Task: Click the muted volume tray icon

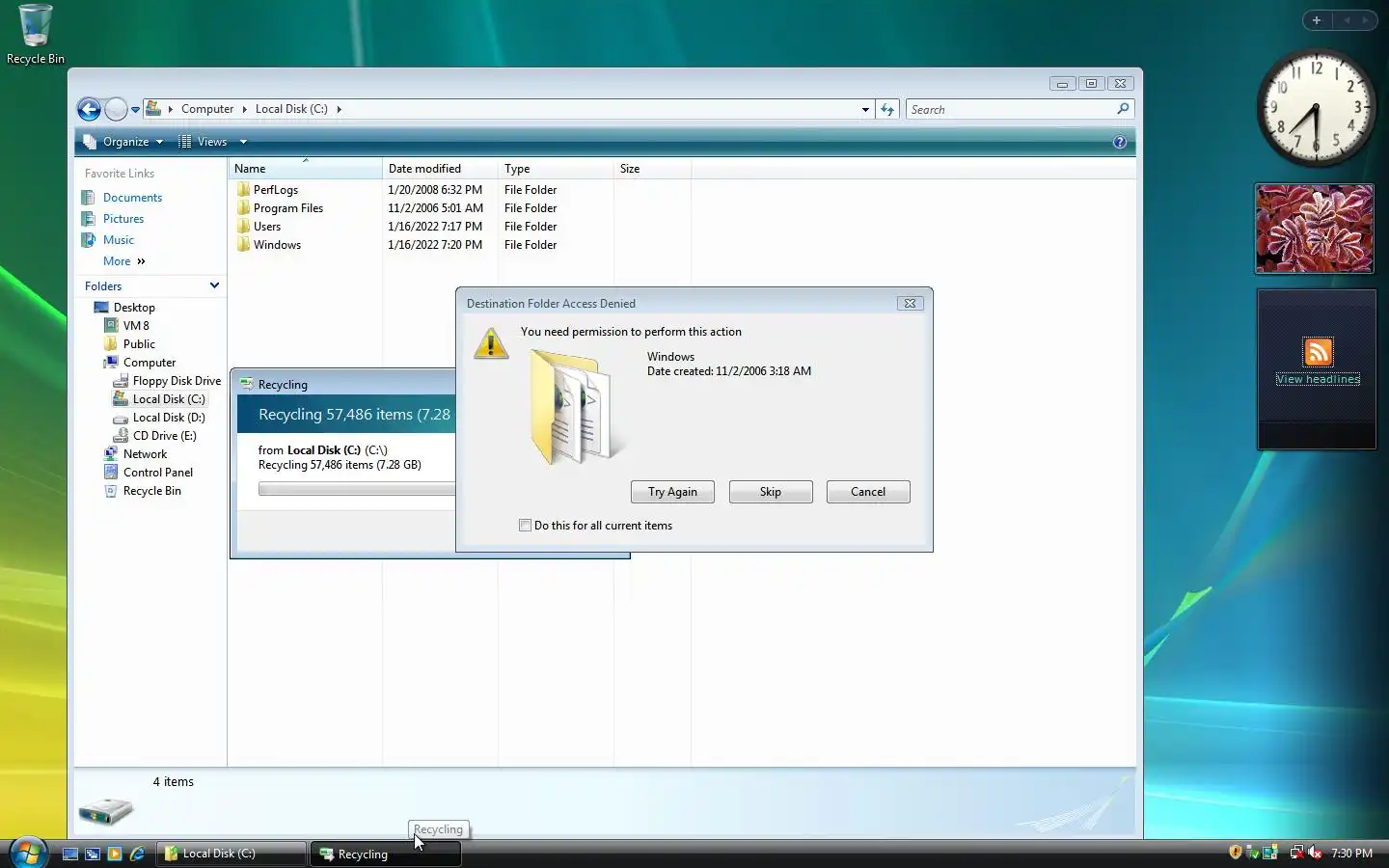Action: 1314,853
